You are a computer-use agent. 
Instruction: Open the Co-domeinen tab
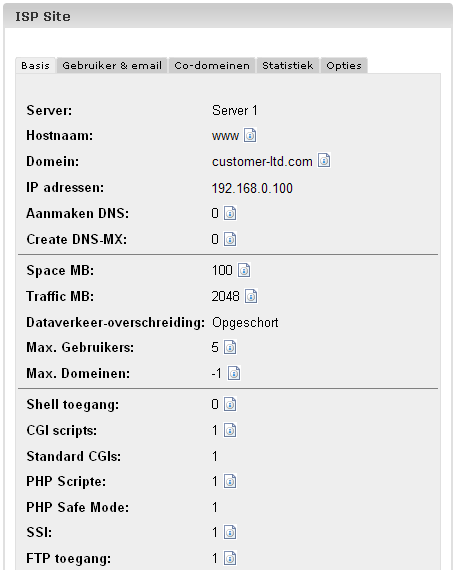click(212, 65)
